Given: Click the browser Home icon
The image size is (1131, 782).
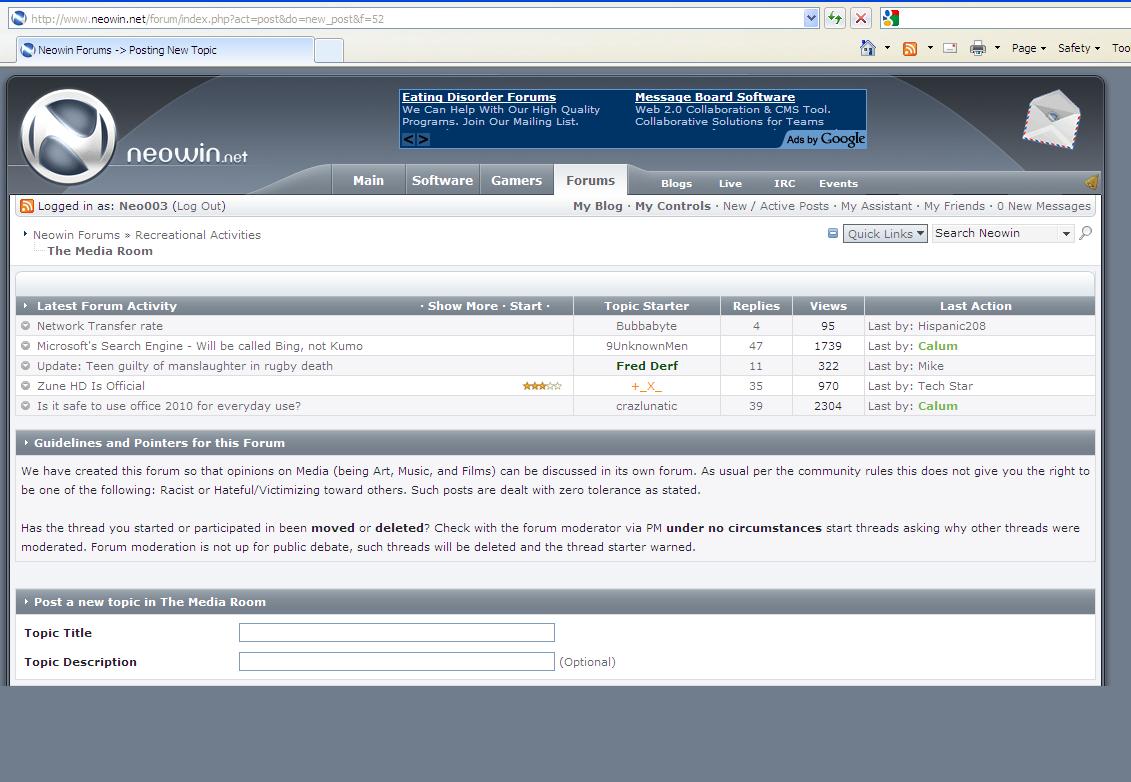Looking at the screenshot, I should [868, 48].
